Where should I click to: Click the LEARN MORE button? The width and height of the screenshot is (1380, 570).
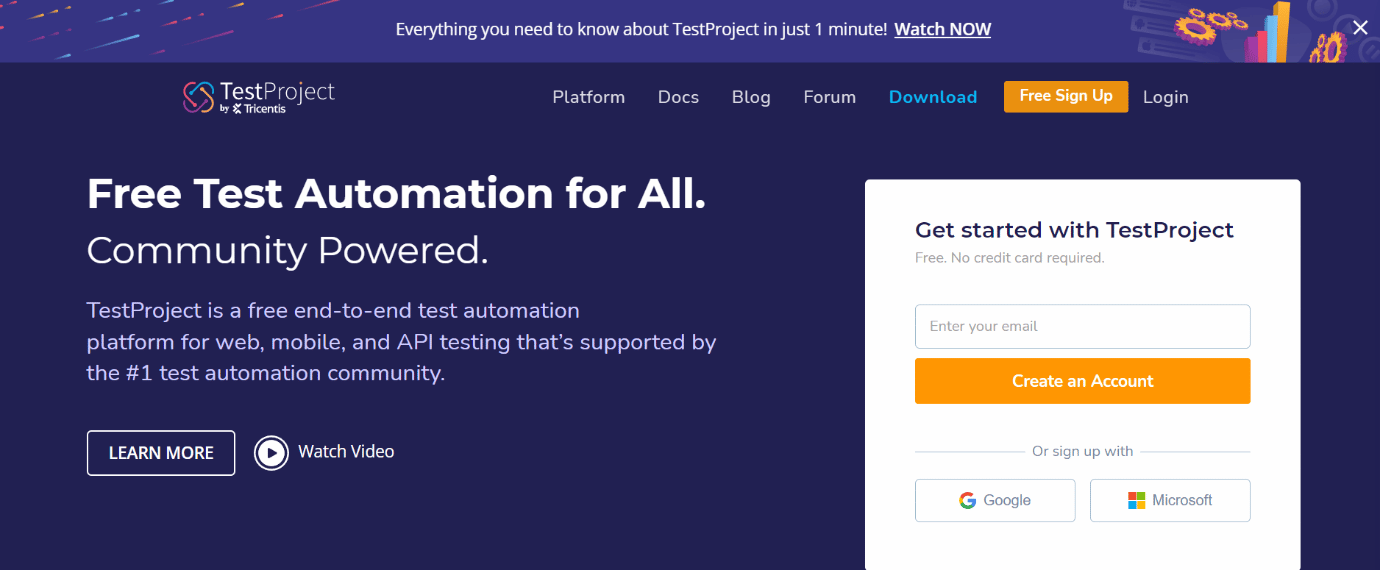[x=161, y=453]
